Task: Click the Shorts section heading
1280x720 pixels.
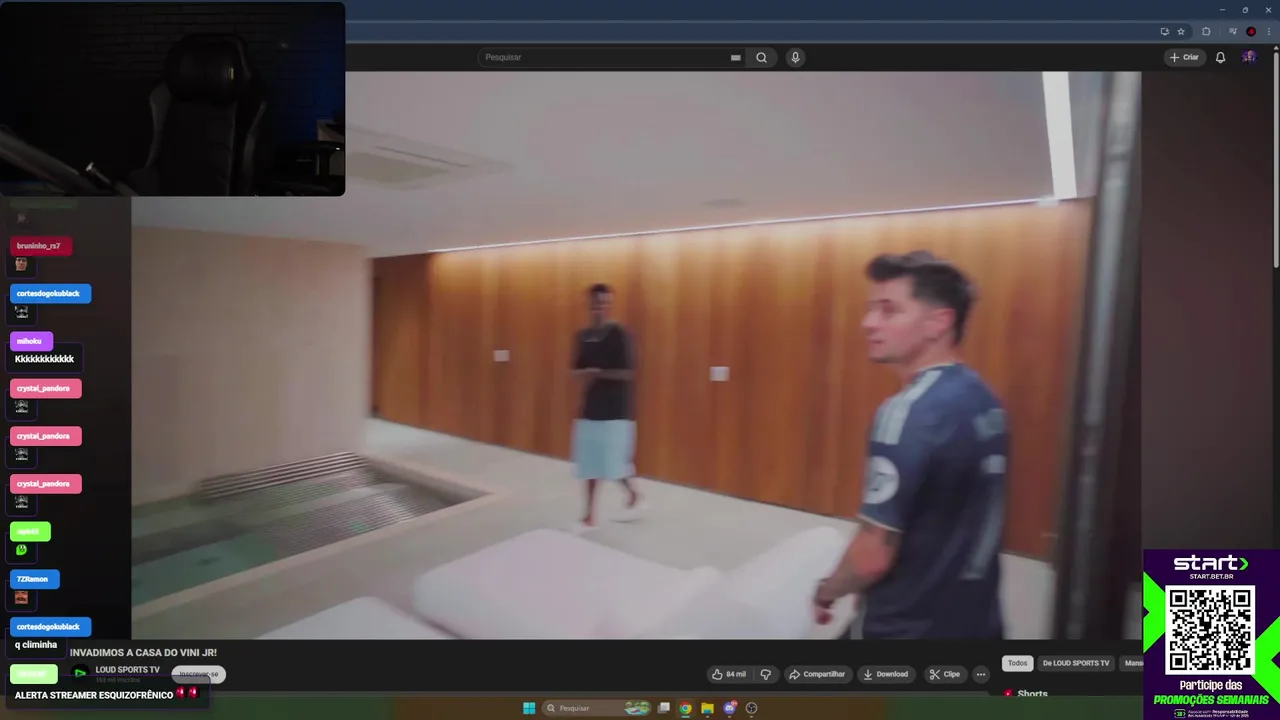Action: [x=1032, y=694]
